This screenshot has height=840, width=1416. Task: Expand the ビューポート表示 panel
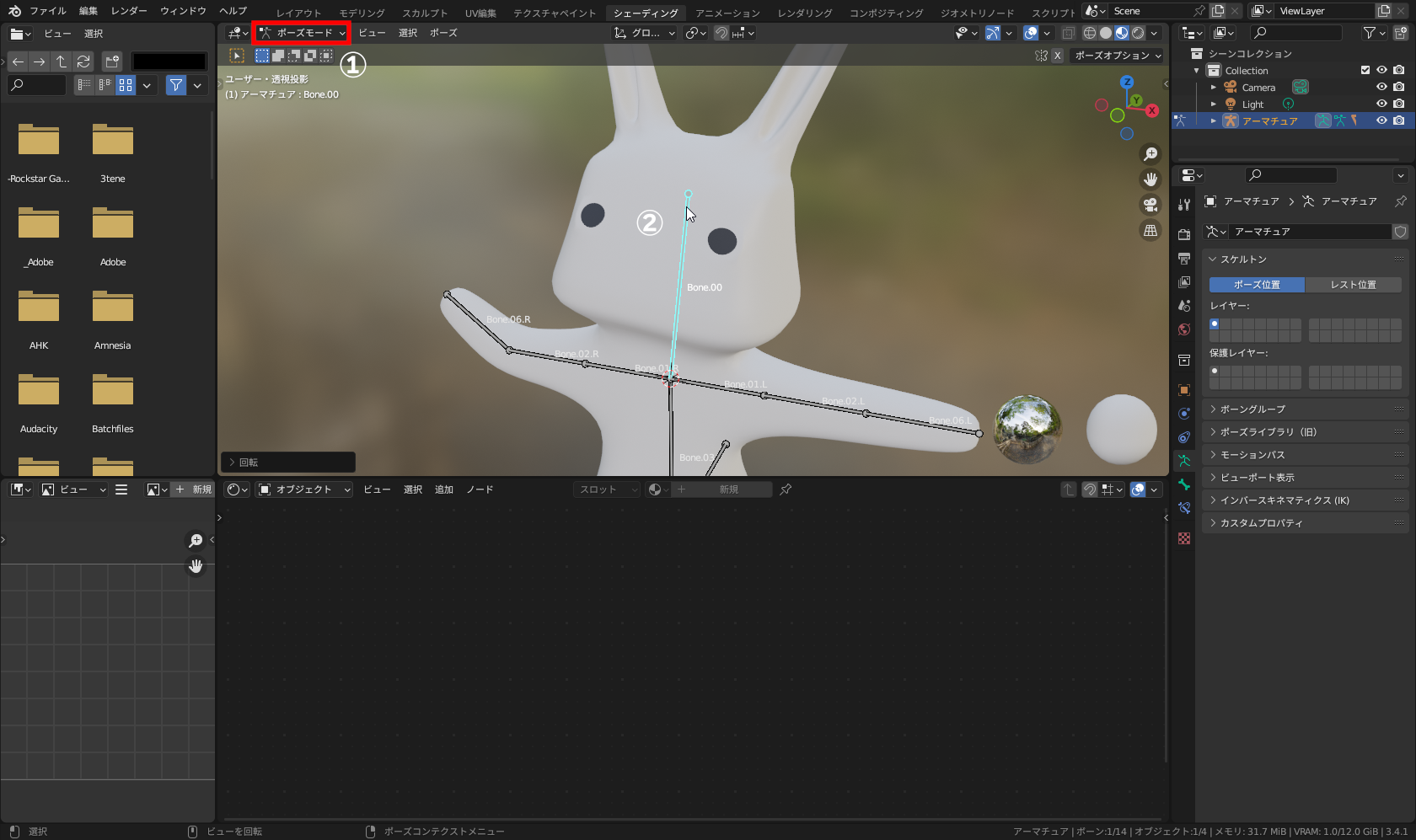click(x=1305, y=478)
